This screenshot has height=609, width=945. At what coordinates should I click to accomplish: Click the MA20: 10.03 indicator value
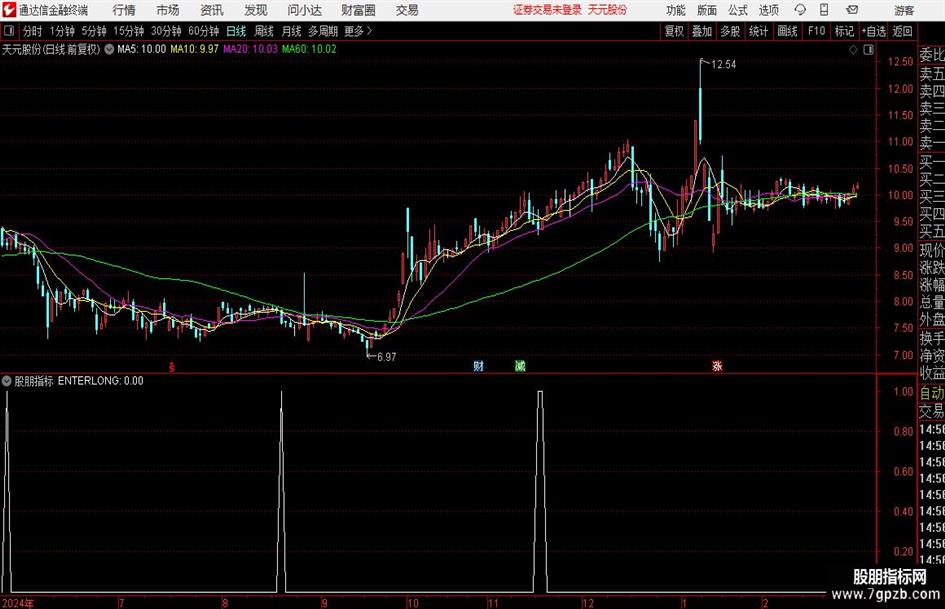tap(250, 49)
